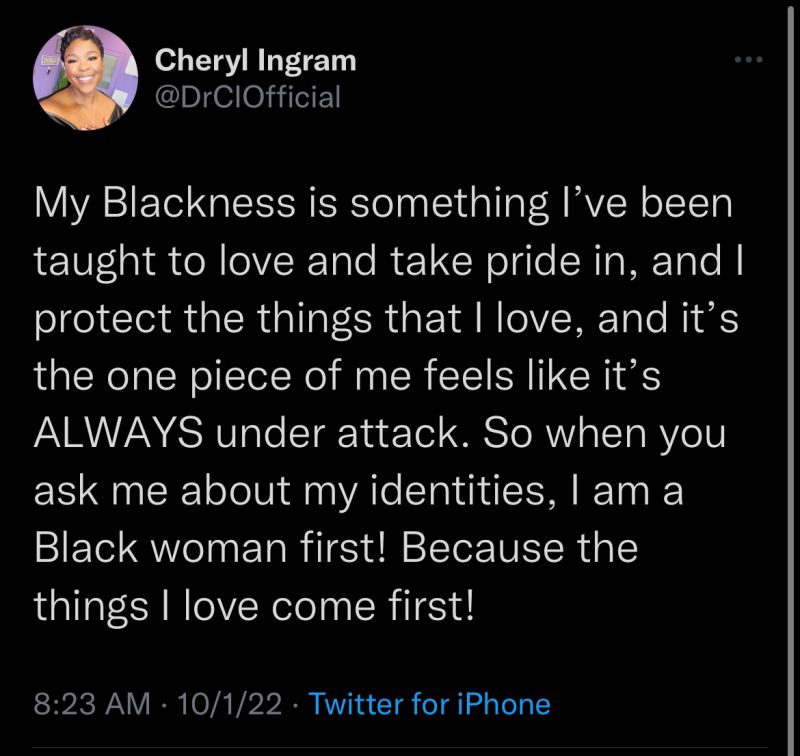Viewport: 800px width, 756px height.
Task: Click Cheryl Ingram's profile picture
Action: point(85,77)
